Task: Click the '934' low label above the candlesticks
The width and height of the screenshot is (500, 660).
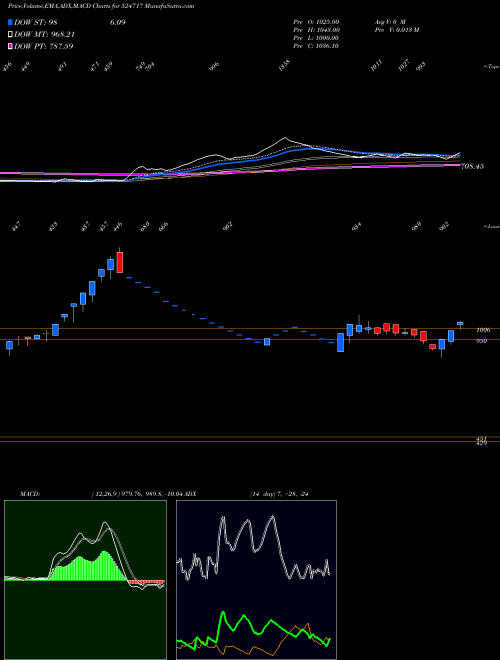Action: [356, 227]
